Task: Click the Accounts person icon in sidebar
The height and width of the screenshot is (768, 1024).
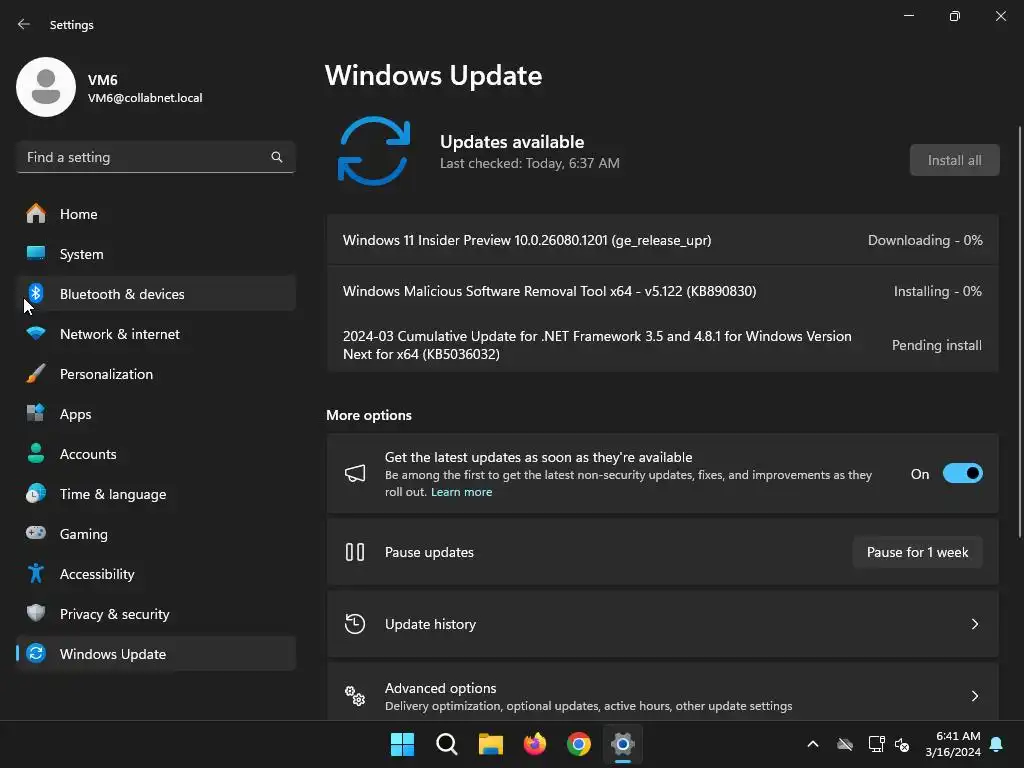Action: pos(36,453)
